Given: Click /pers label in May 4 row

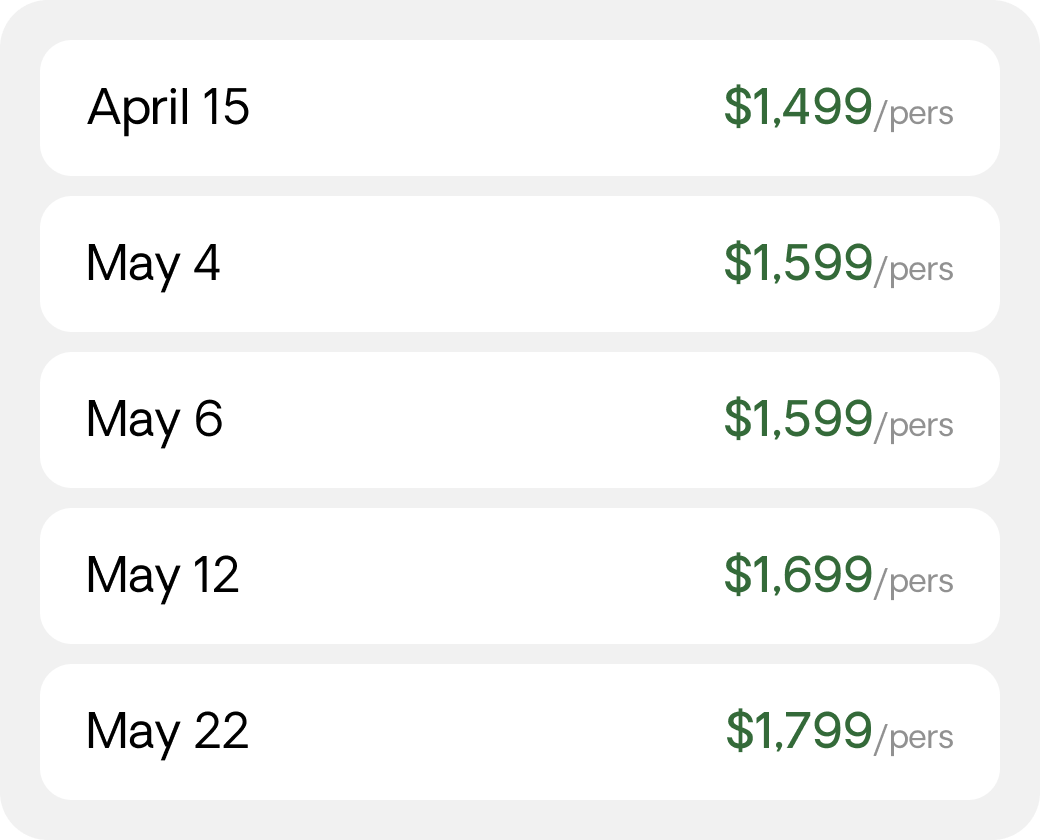Looking at the screenshot, I should coord(913,270).
